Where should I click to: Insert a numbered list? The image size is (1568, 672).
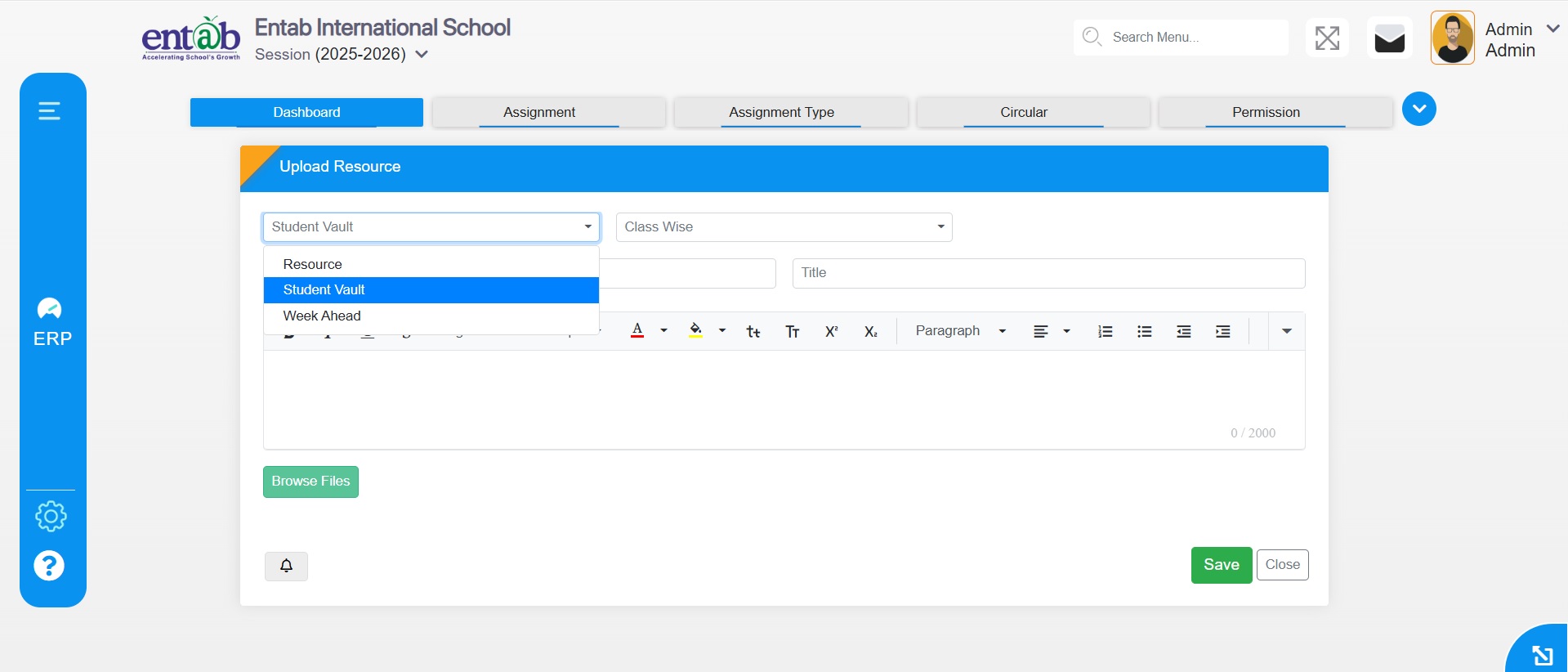pos(1105,331)
